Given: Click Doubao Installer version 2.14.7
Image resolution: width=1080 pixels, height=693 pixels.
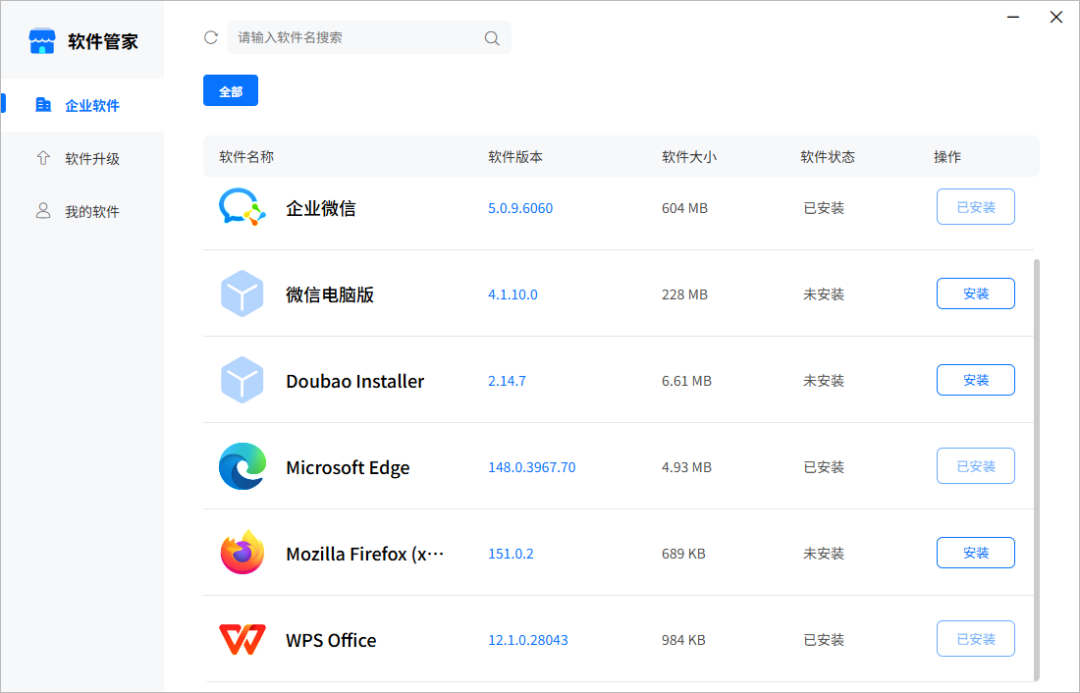Looking at the screenshot, I should tap(506, 381).
